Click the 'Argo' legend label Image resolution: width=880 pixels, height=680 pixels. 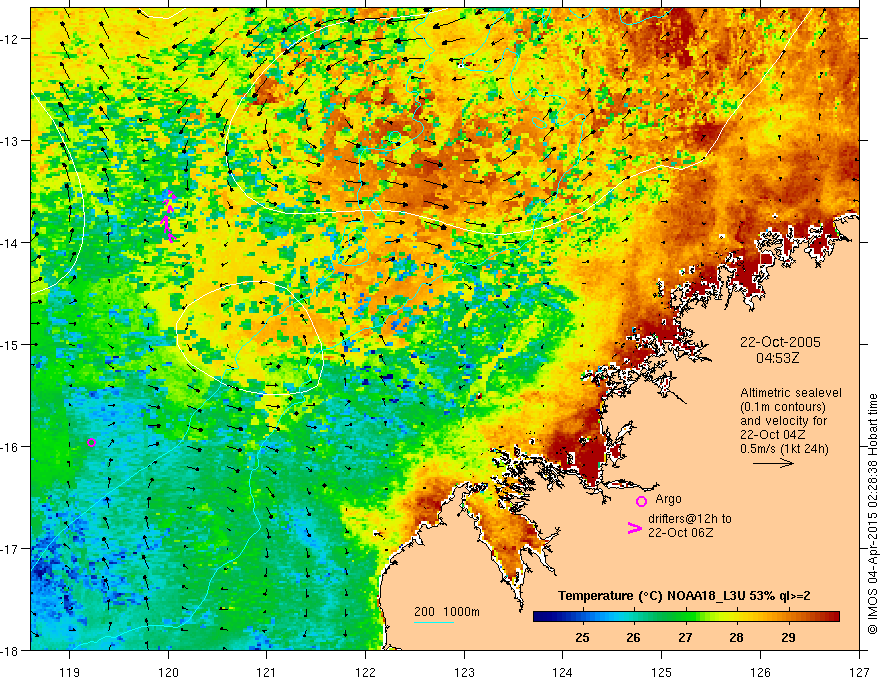[668, 499]
